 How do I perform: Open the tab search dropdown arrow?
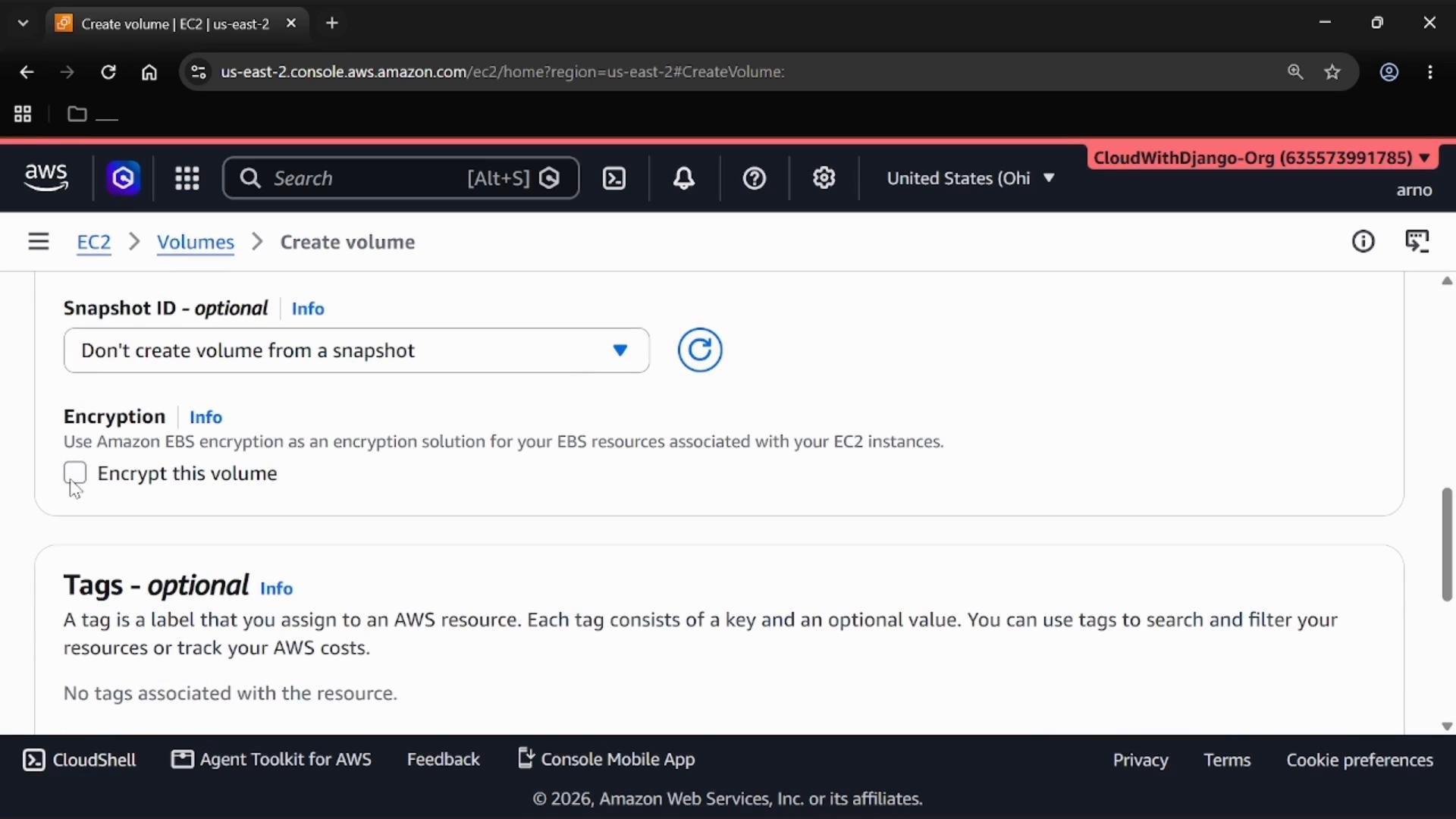23,24
